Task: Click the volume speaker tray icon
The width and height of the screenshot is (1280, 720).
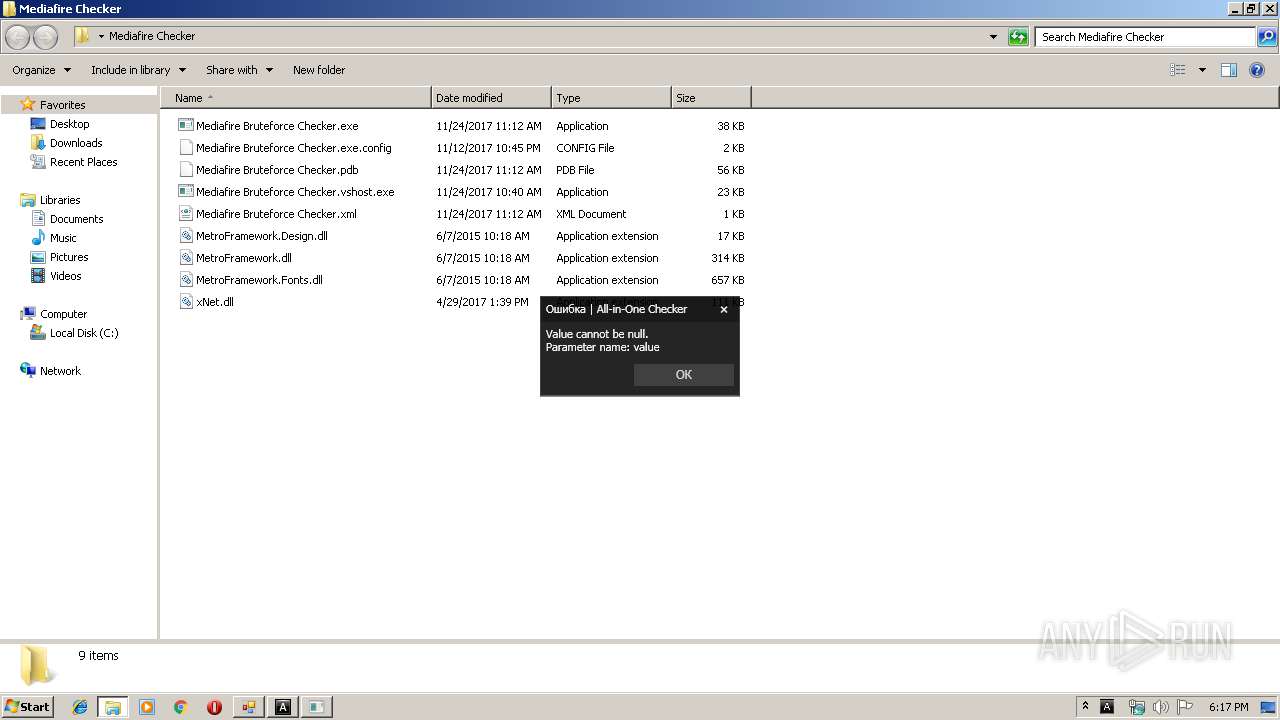Action: (1161, 707)
